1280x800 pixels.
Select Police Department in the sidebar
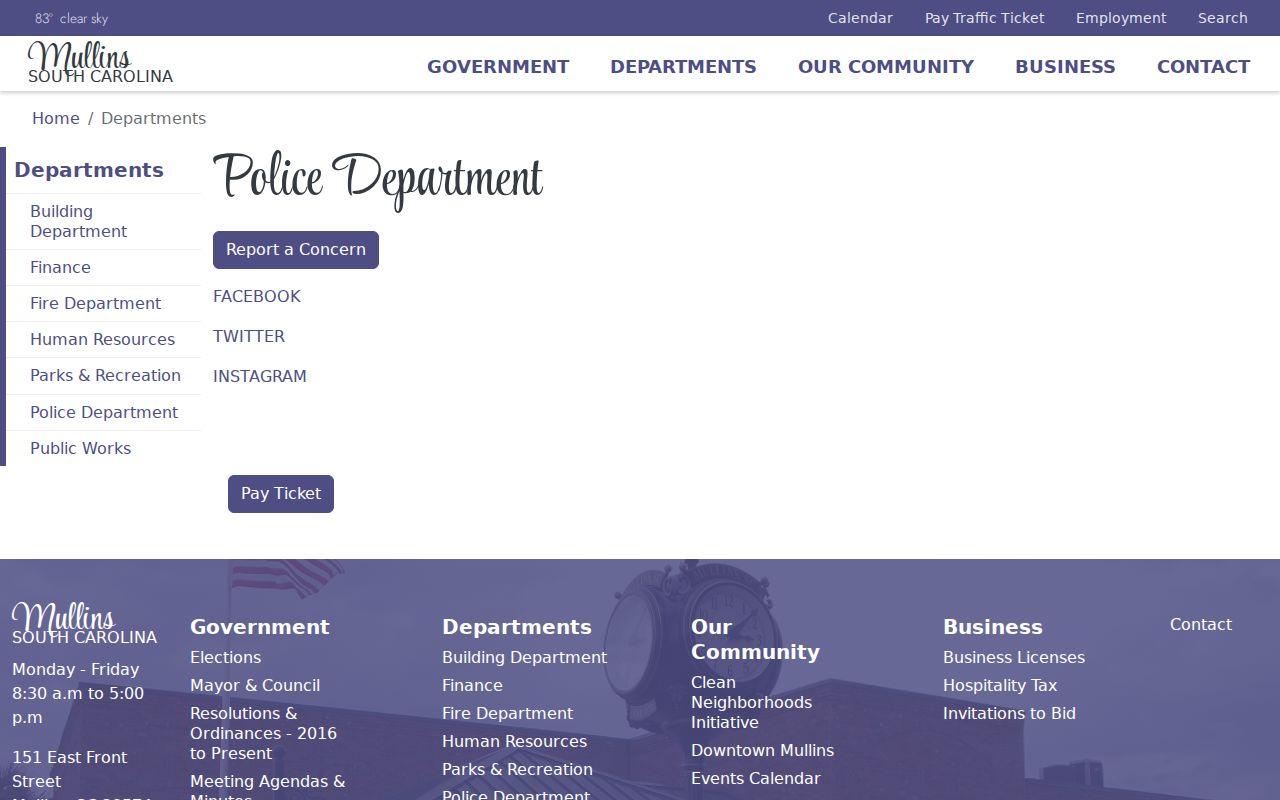pyautogui.click(x=104, y=412)
